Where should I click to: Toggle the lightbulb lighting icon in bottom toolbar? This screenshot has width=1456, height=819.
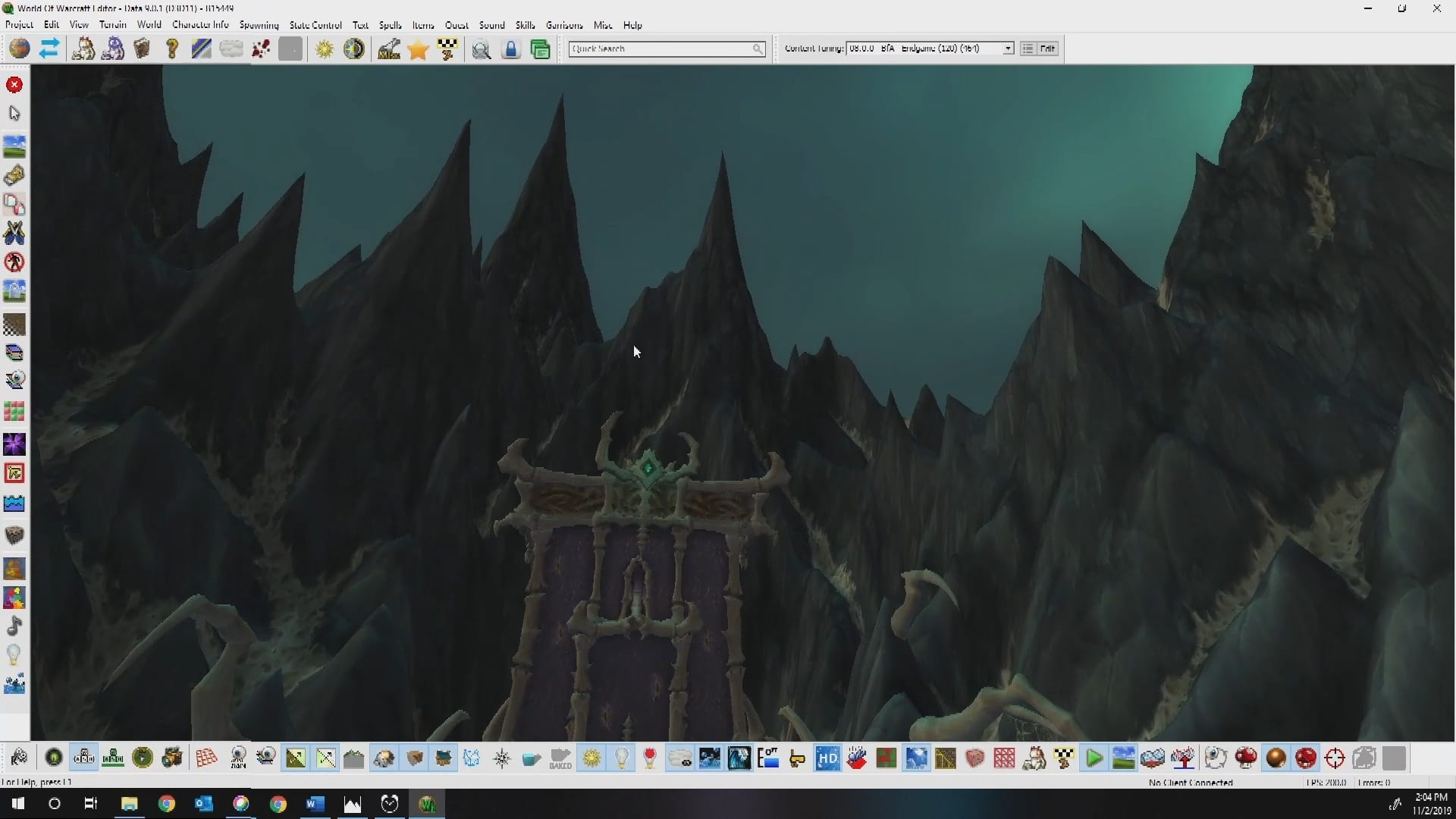click(621, 758)
